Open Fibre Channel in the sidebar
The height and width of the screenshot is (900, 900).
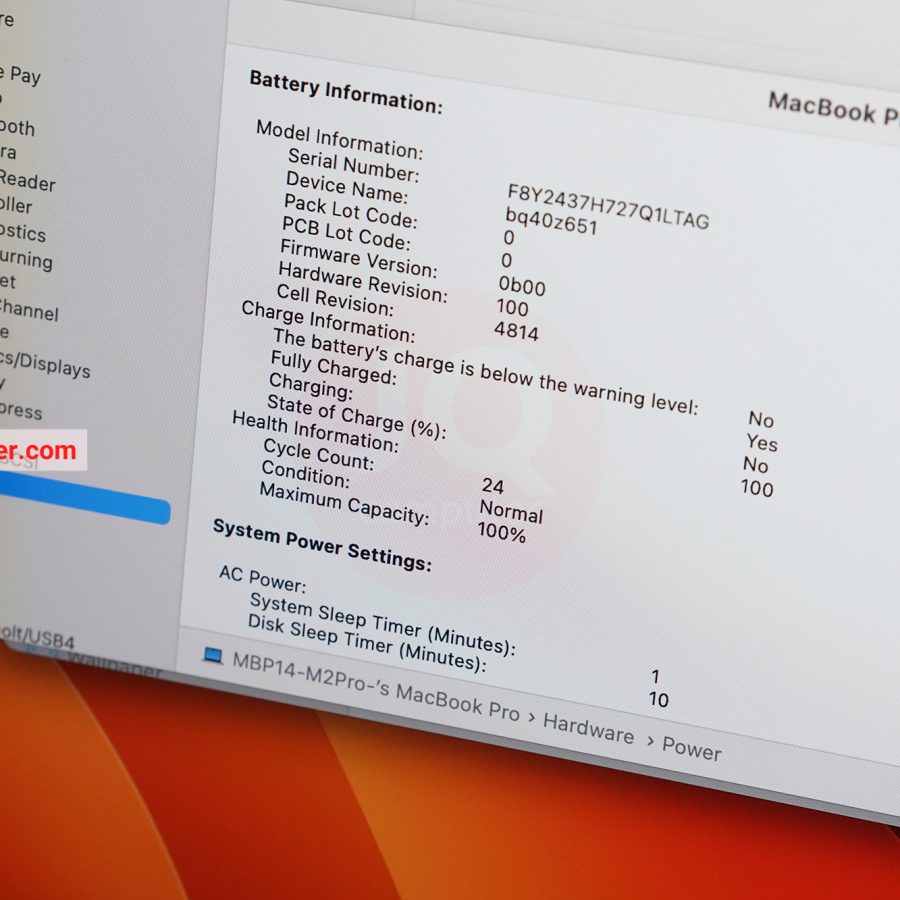click(x=29, y=311)
